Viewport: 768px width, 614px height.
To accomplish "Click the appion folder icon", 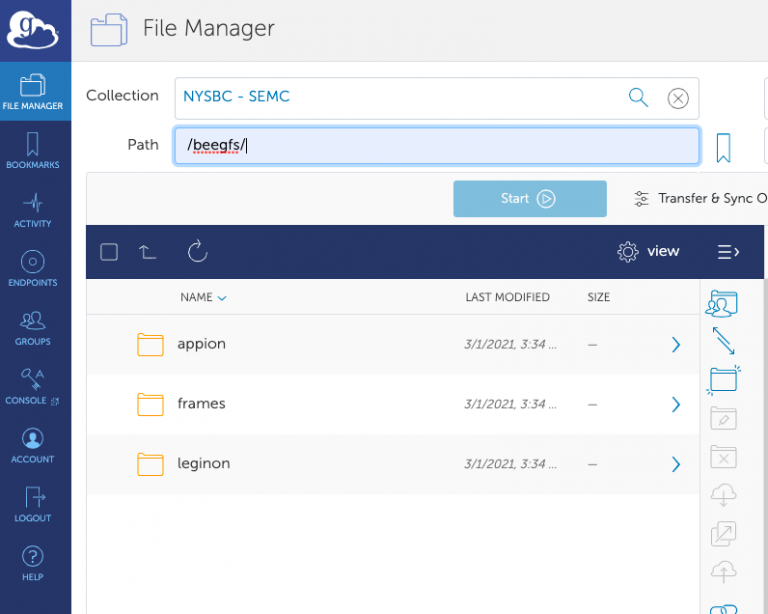I will [150, 345].
